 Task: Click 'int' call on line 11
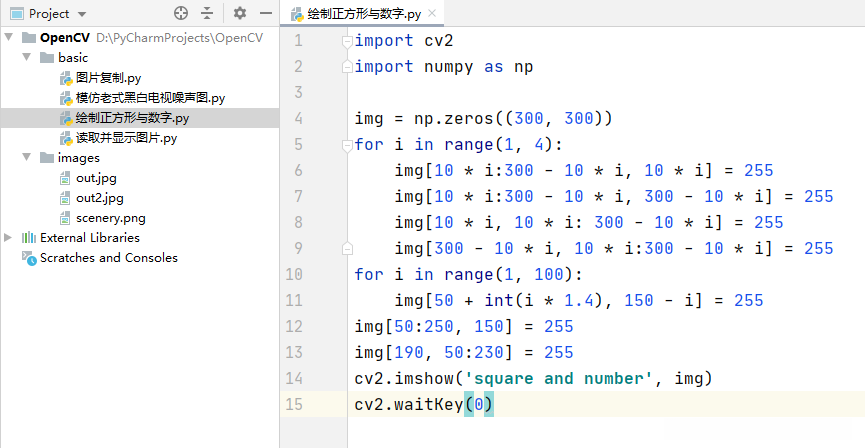pyautogui.click(x=499, y=301)
